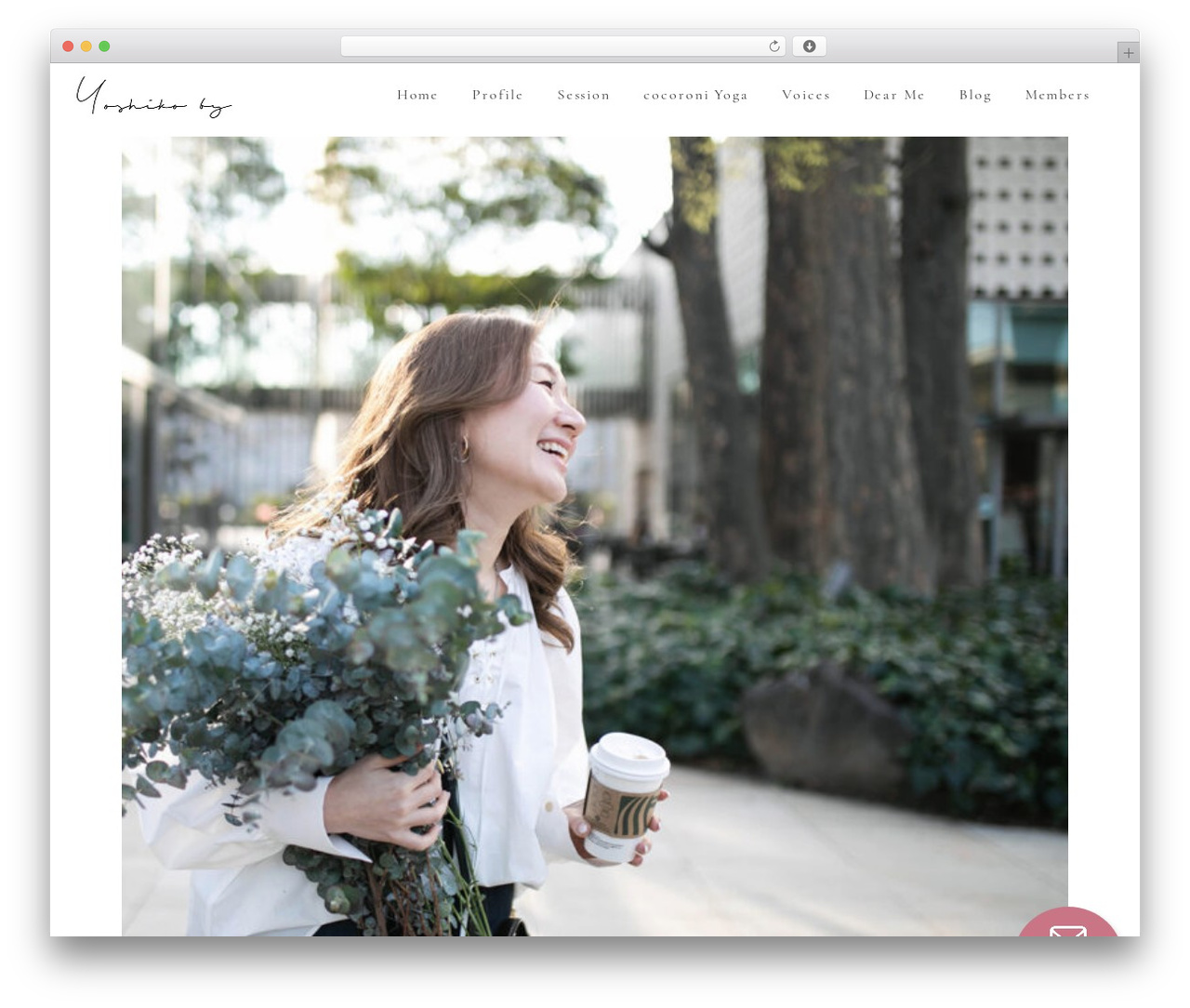Visit the Blog page
Image resolution: width=1190 pixels, height=1008 pixels.
[x=975, y=95]
